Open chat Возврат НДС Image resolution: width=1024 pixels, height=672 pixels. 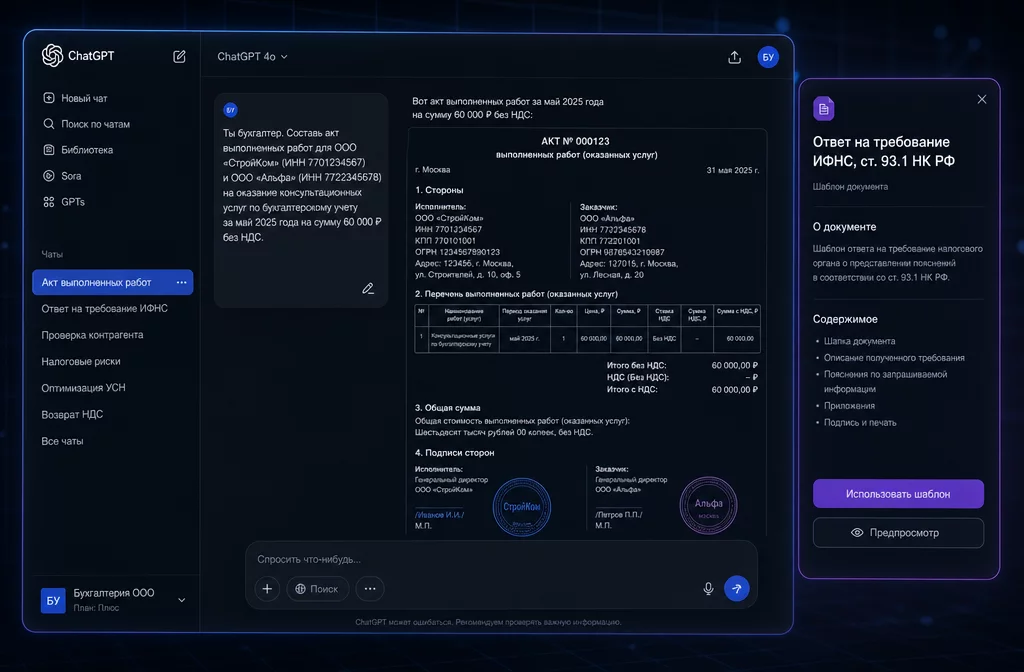click(72, 414)
